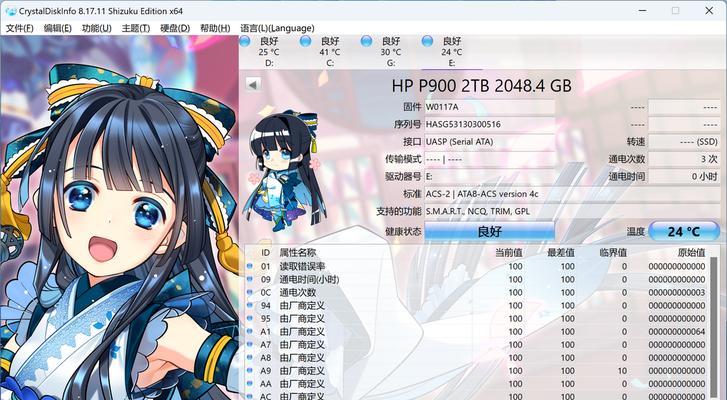Image resolution: width=727 pixels, height=400 pixels.
Task: Click the 当前值 column header
Action: click(509, 253)
